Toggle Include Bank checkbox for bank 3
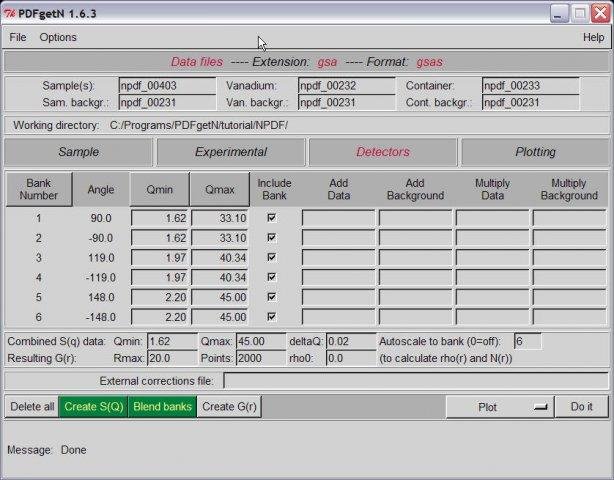The height and width of the screenshot is (480, 614). pos(271,257)
